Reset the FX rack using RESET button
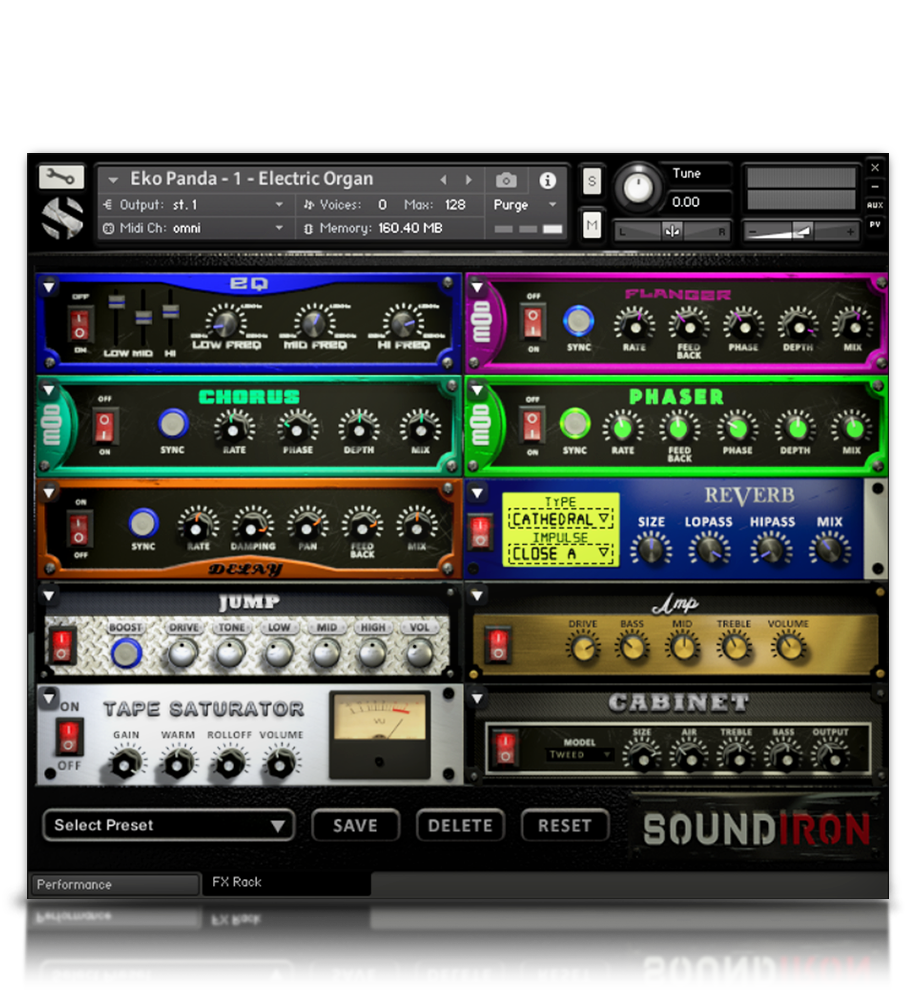 tap(565, 826)
